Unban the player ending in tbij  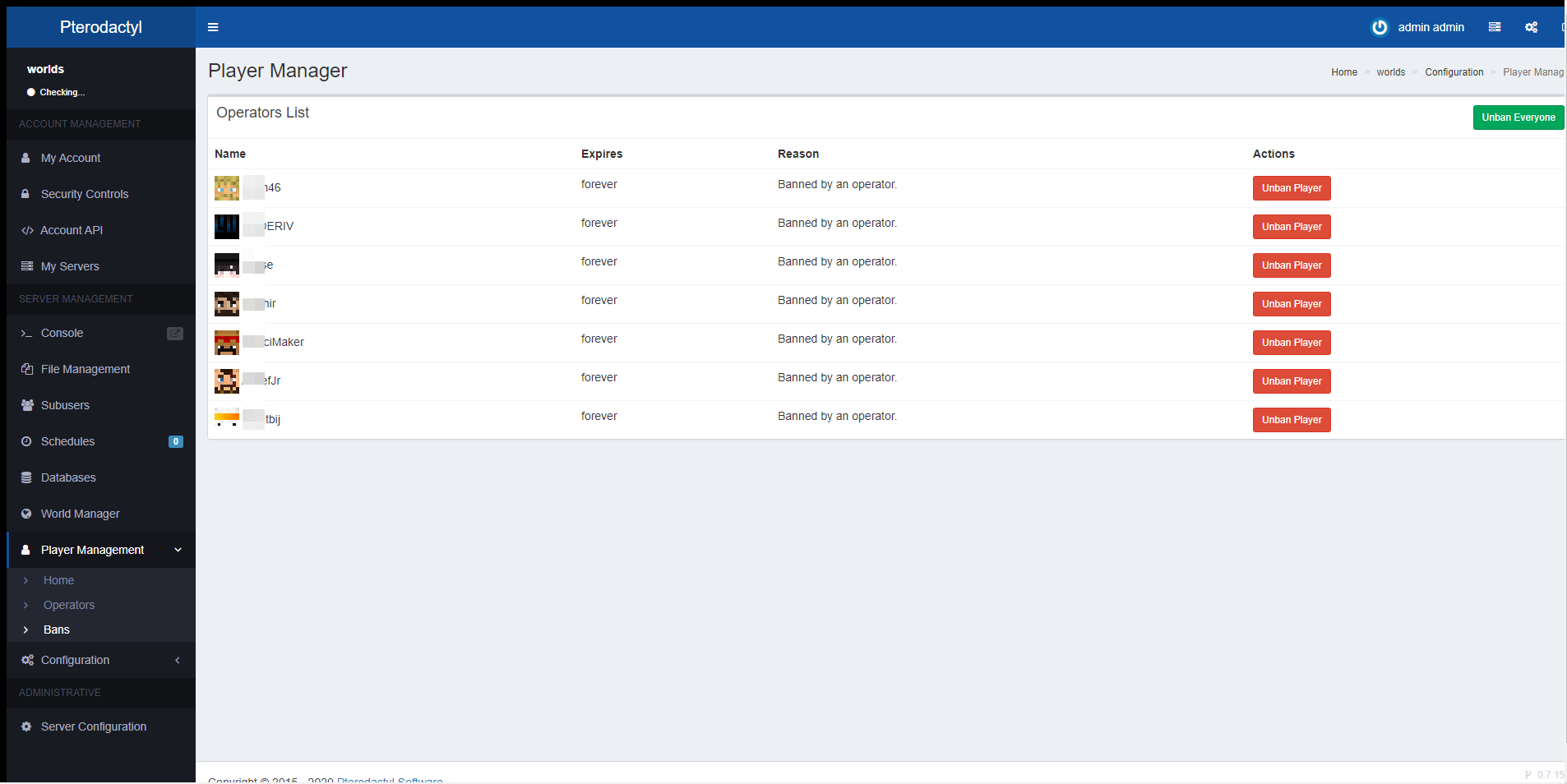point(1291,420)
